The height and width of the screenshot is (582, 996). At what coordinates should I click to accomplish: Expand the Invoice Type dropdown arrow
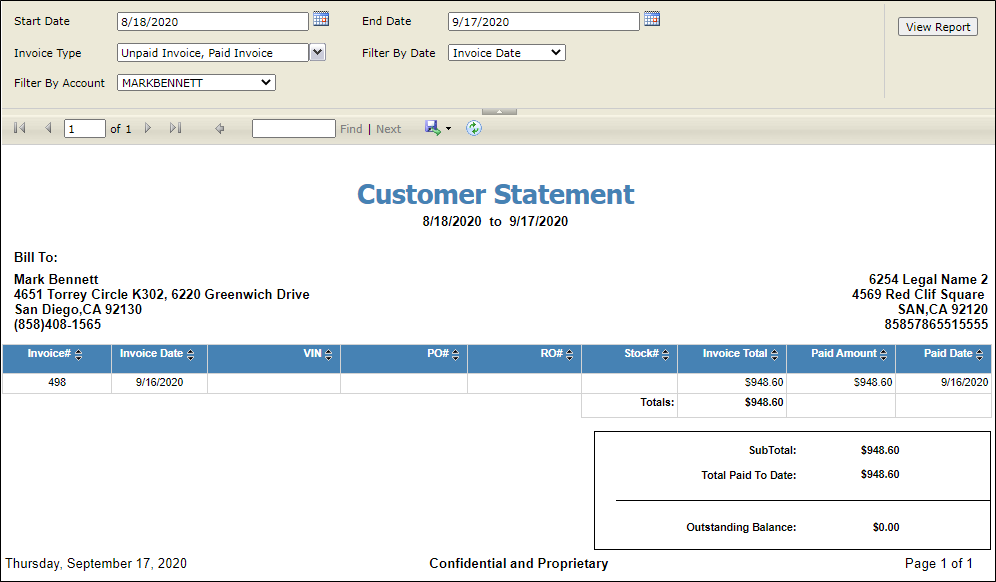click(318, 52)
